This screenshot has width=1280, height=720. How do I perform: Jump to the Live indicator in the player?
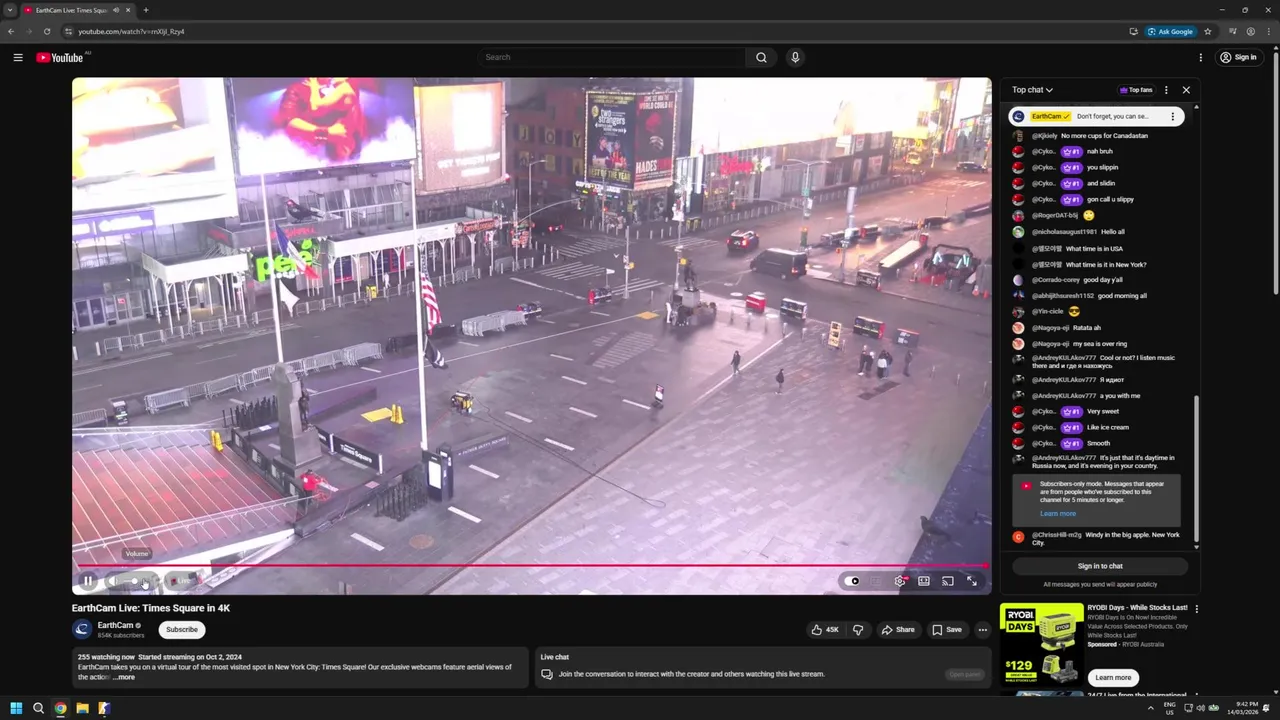(181, 581)
